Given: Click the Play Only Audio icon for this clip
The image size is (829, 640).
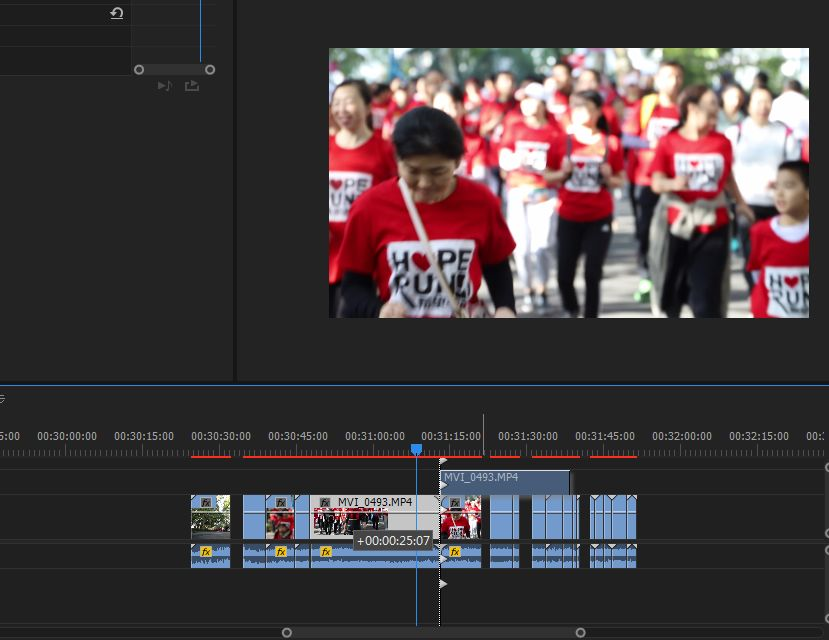Looking at the screenshot, I should tap(165, 86).
